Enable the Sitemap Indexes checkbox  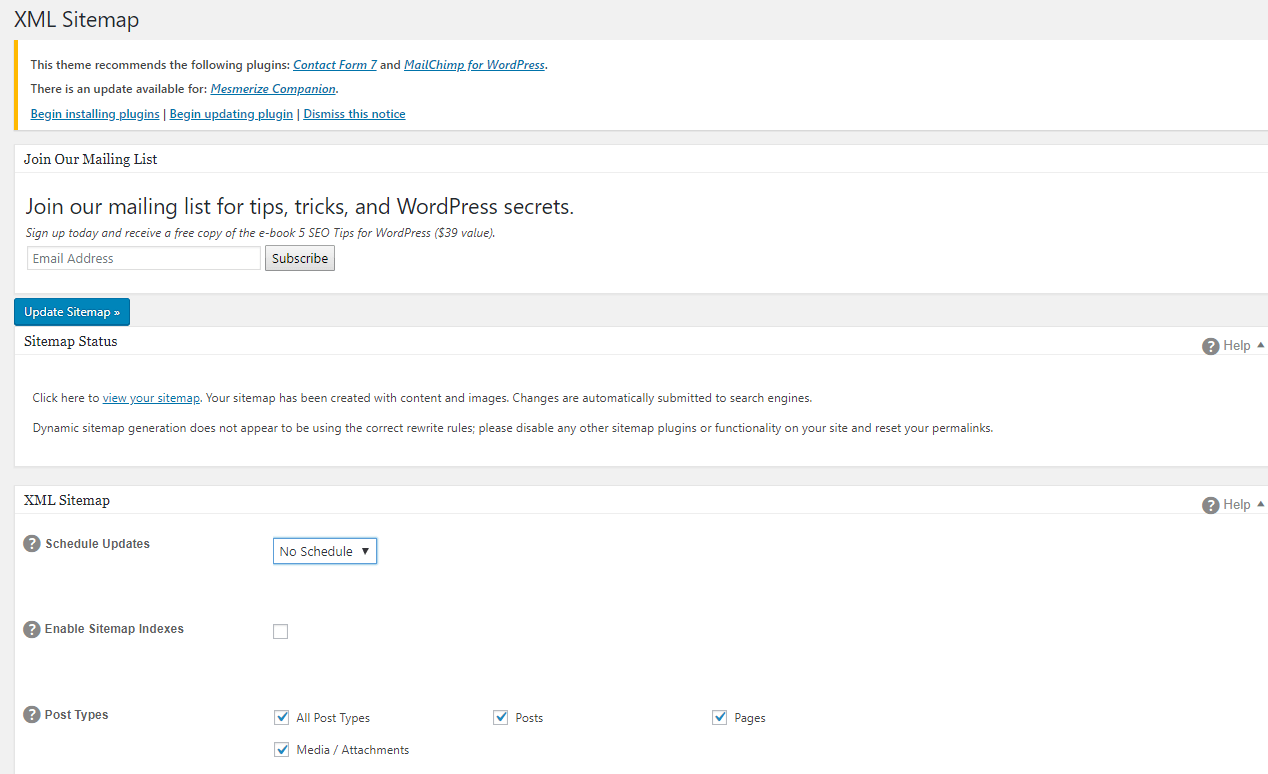281,631
